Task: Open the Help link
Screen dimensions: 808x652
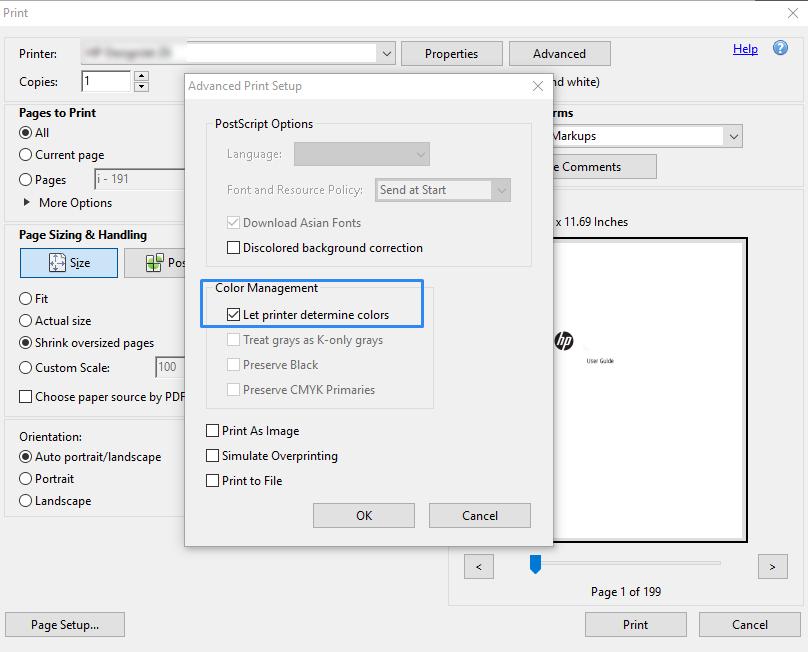Action: [745, 49]
